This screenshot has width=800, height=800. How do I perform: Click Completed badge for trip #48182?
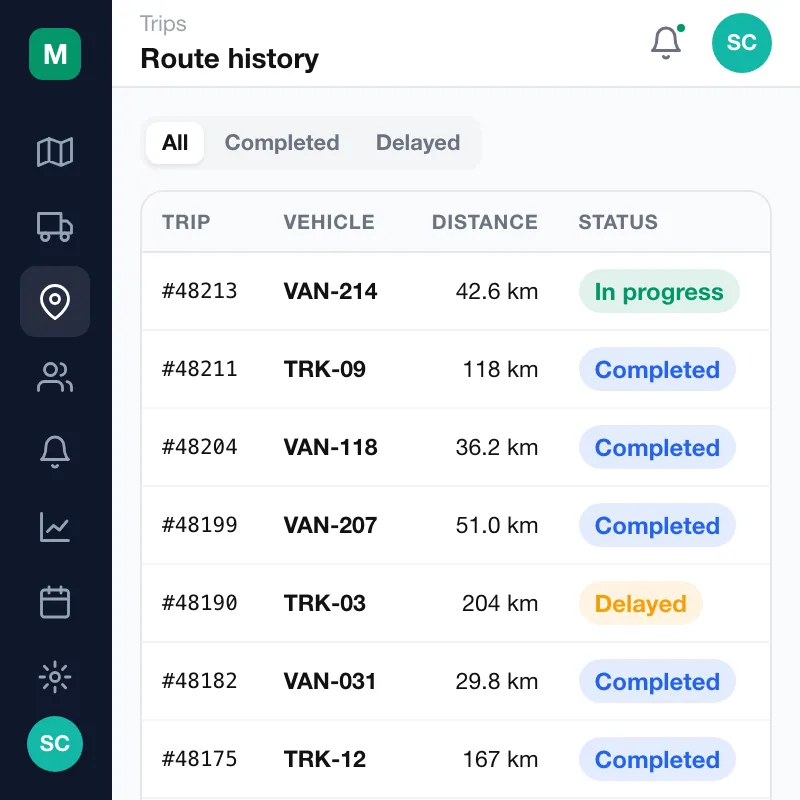(657, 682)
